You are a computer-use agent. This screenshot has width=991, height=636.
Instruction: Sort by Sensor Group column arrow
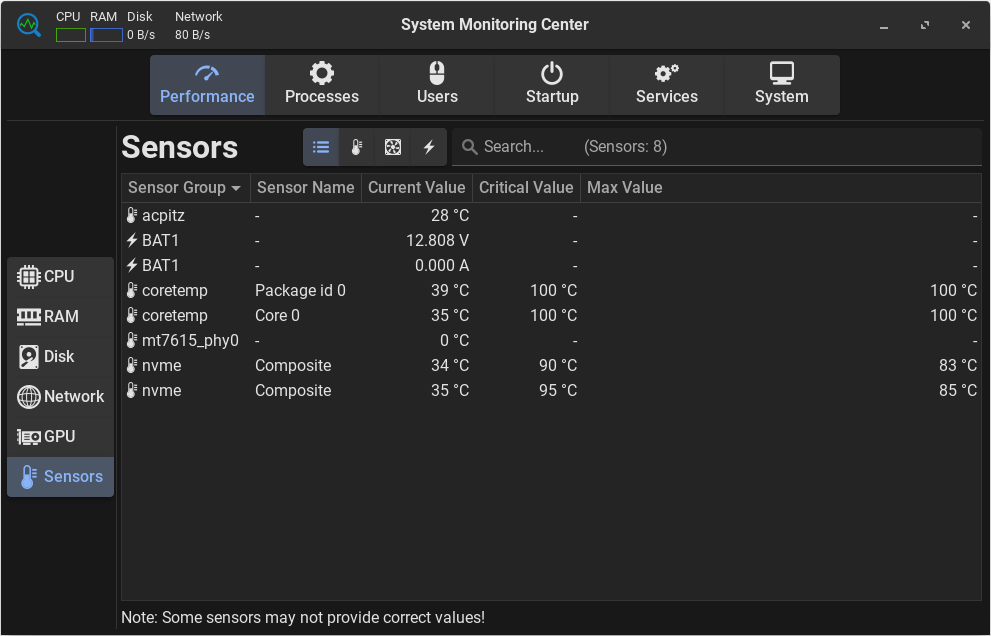tap(236, 188)
